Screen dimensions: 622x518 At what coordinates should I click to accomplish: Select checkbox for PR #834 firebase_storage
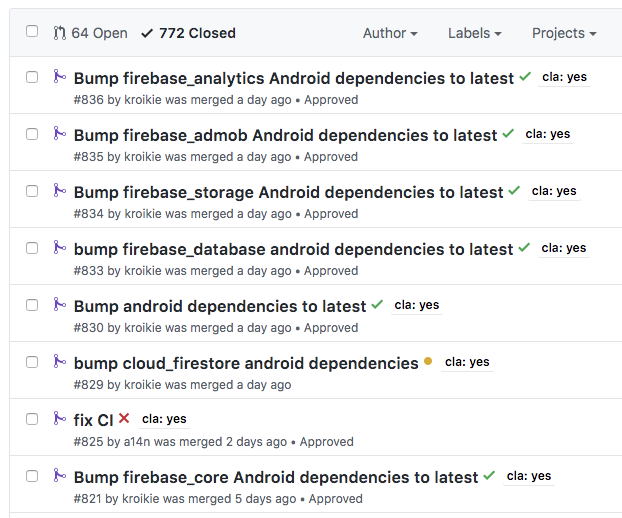(x=32, y=191)
